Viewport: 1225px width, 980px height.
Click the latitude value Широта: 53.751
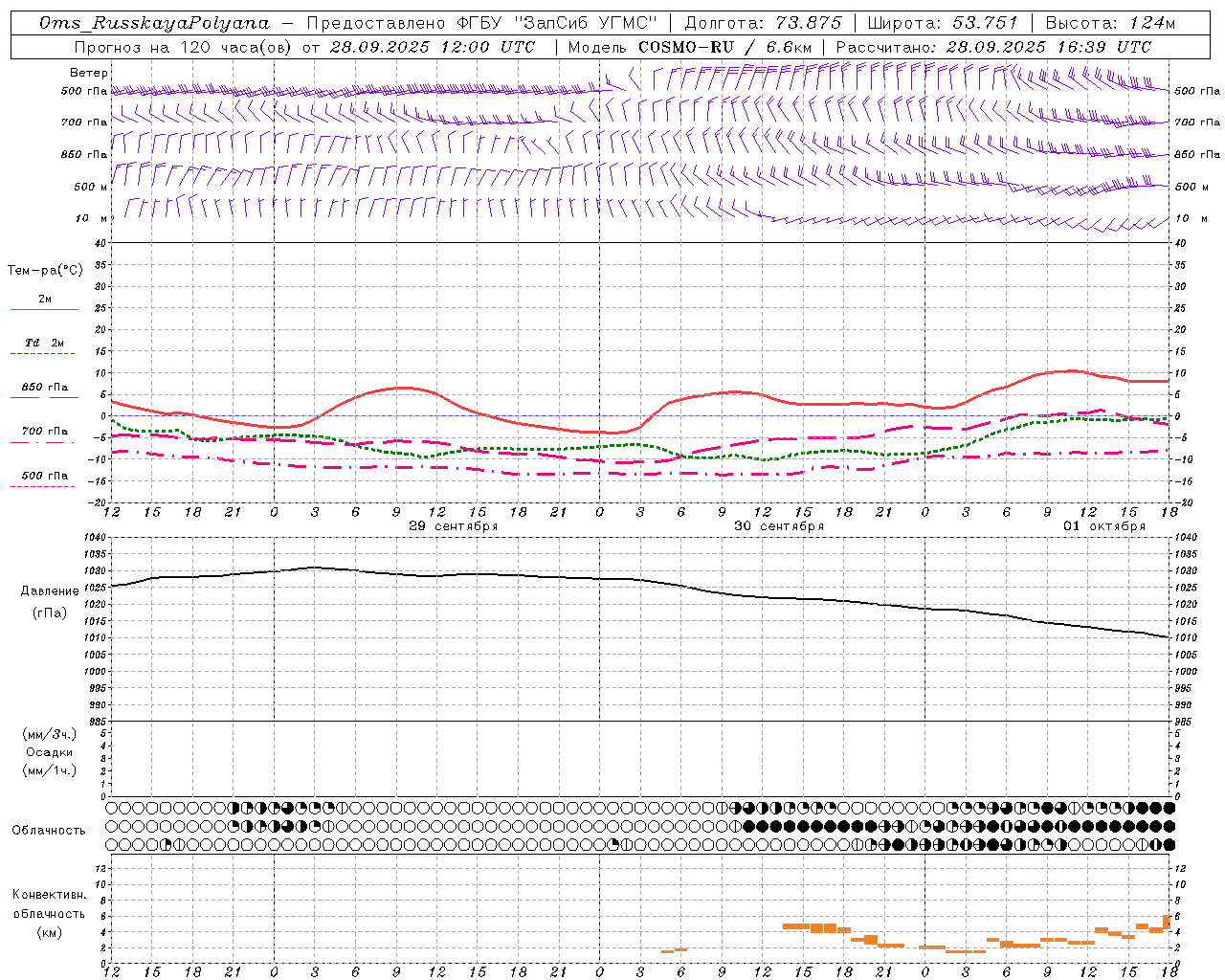[x=944, y=23]
